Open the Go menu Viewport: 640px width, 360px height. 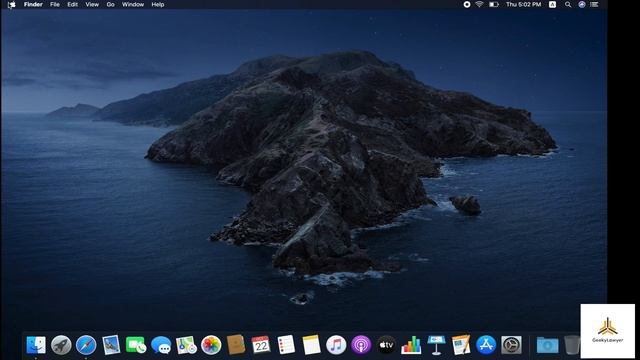click(x=110, y=4)
